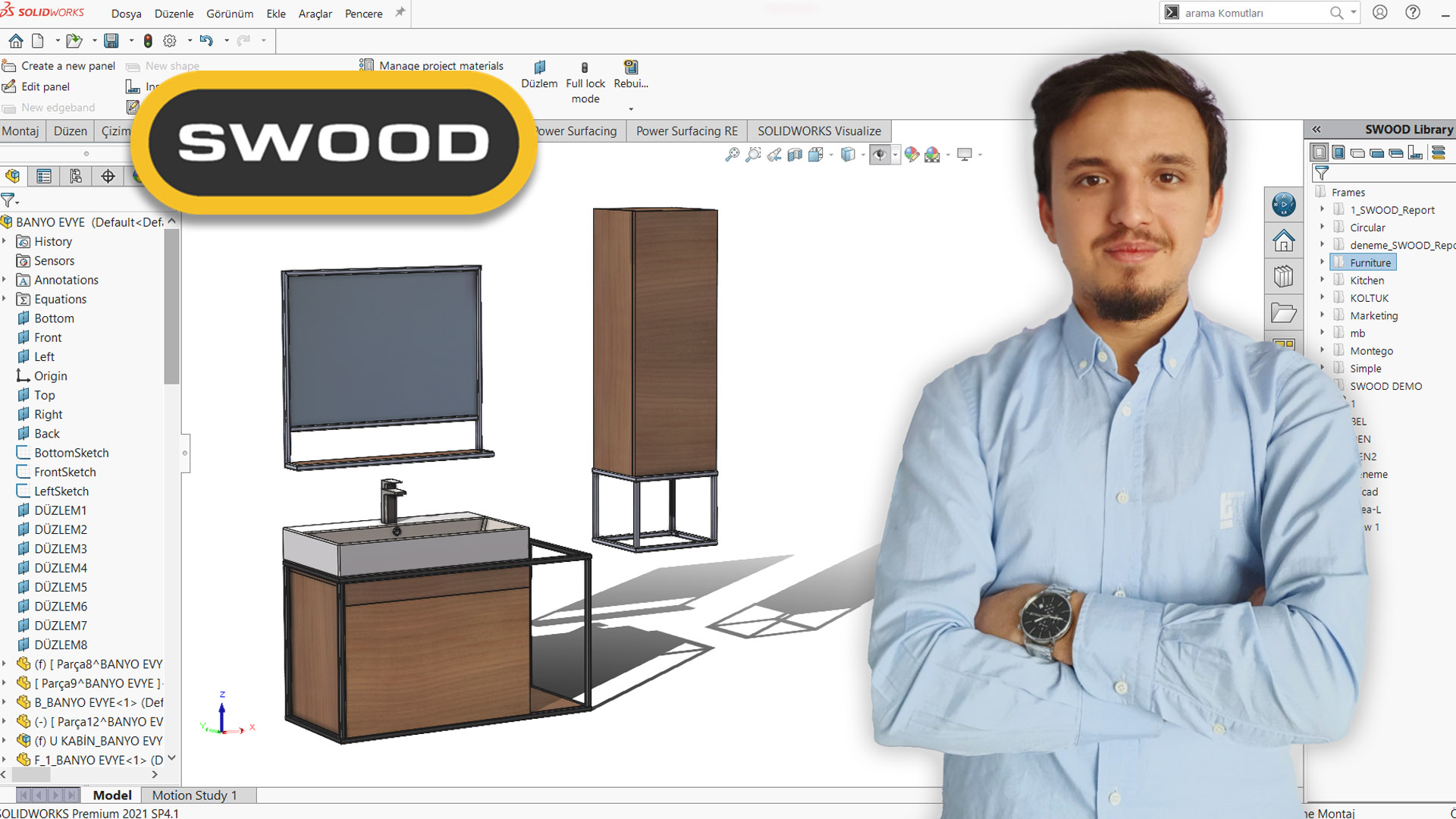Open the Undo history dropdown arrow
This screenshot has height=819, width=1456.
click(227, 41)
